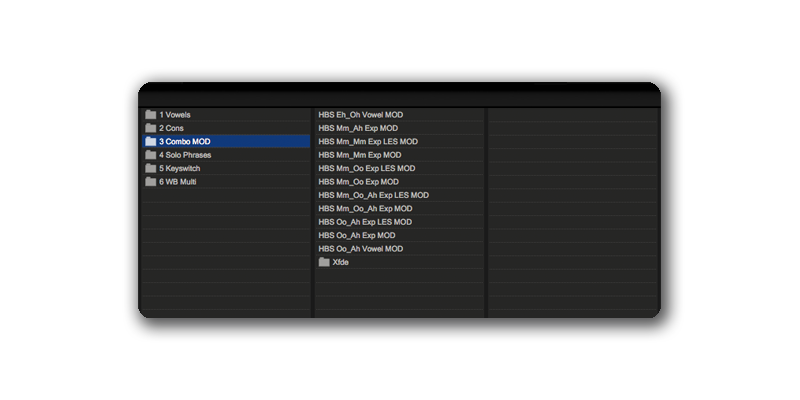
Task: Select the 4 Solo Phrases category label
Action: [x=185, y=155]
